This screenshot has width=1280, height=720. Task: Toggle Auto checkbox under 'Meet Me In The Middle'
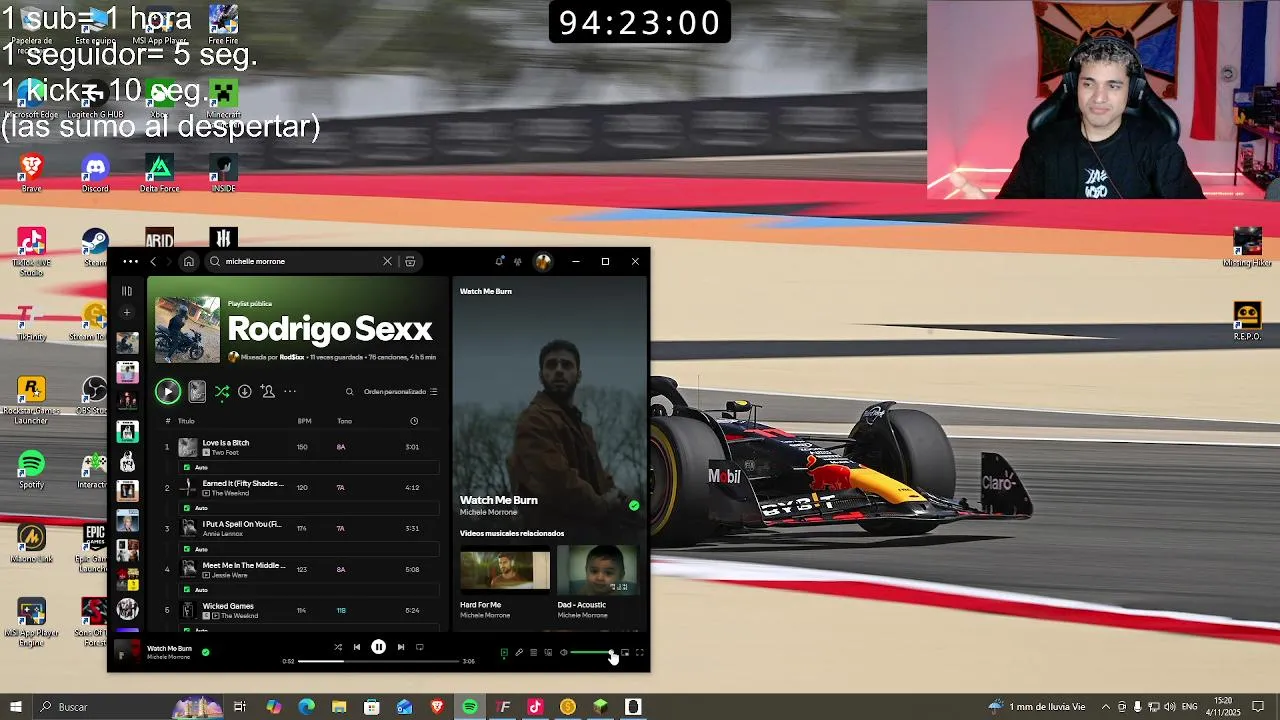pyautogui.click(x=187, y=590)
